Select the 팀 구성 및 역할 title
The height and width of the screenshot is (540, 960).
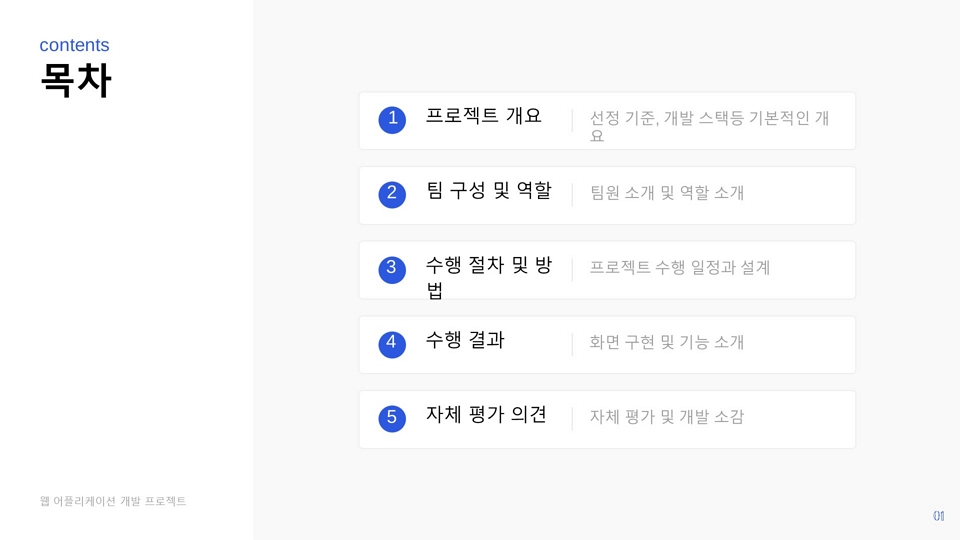(489, 190)
